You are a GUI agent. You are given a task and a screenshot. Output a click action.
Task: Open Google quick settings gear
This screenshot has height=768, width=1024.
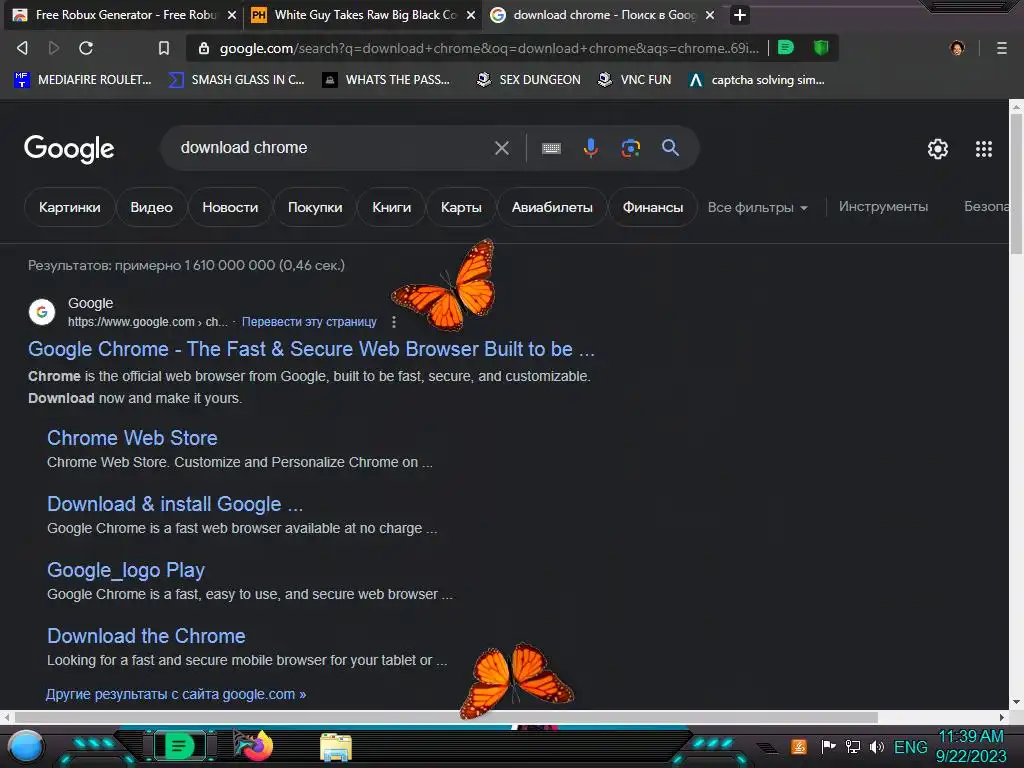click(938, 149)
